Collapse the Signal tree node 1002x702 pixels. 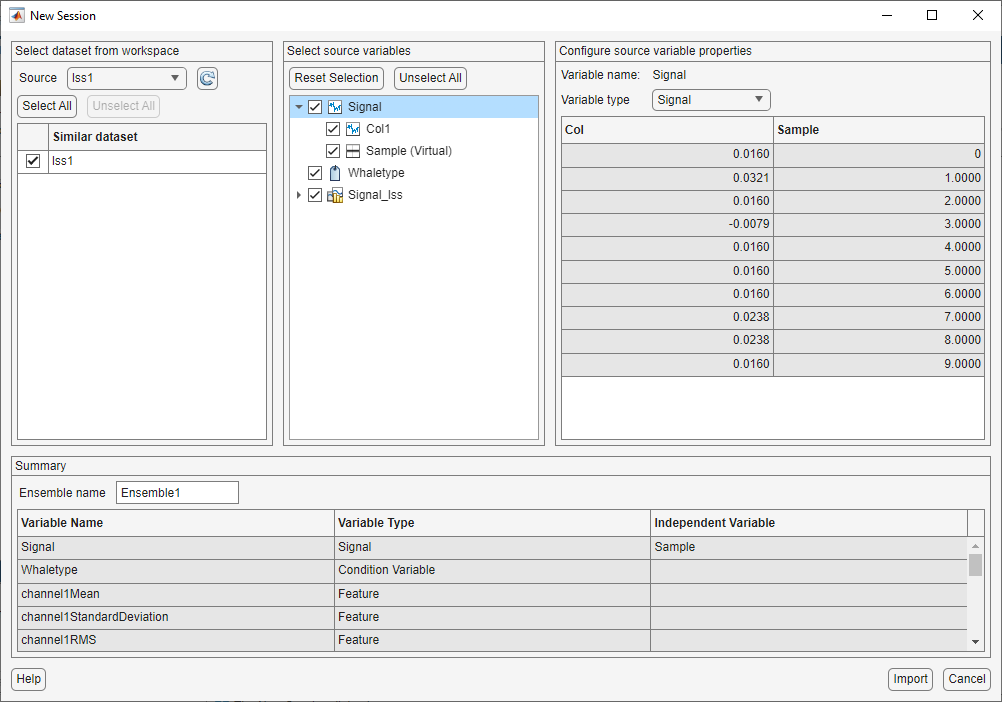[x=299, y=107]
